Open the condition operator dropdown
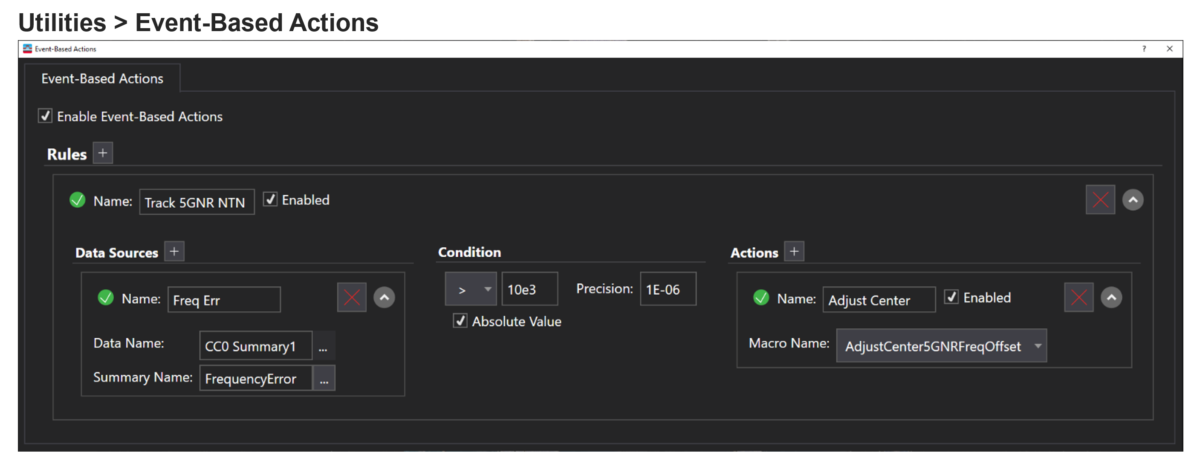 pyautogui.click(x=470, y=289)
